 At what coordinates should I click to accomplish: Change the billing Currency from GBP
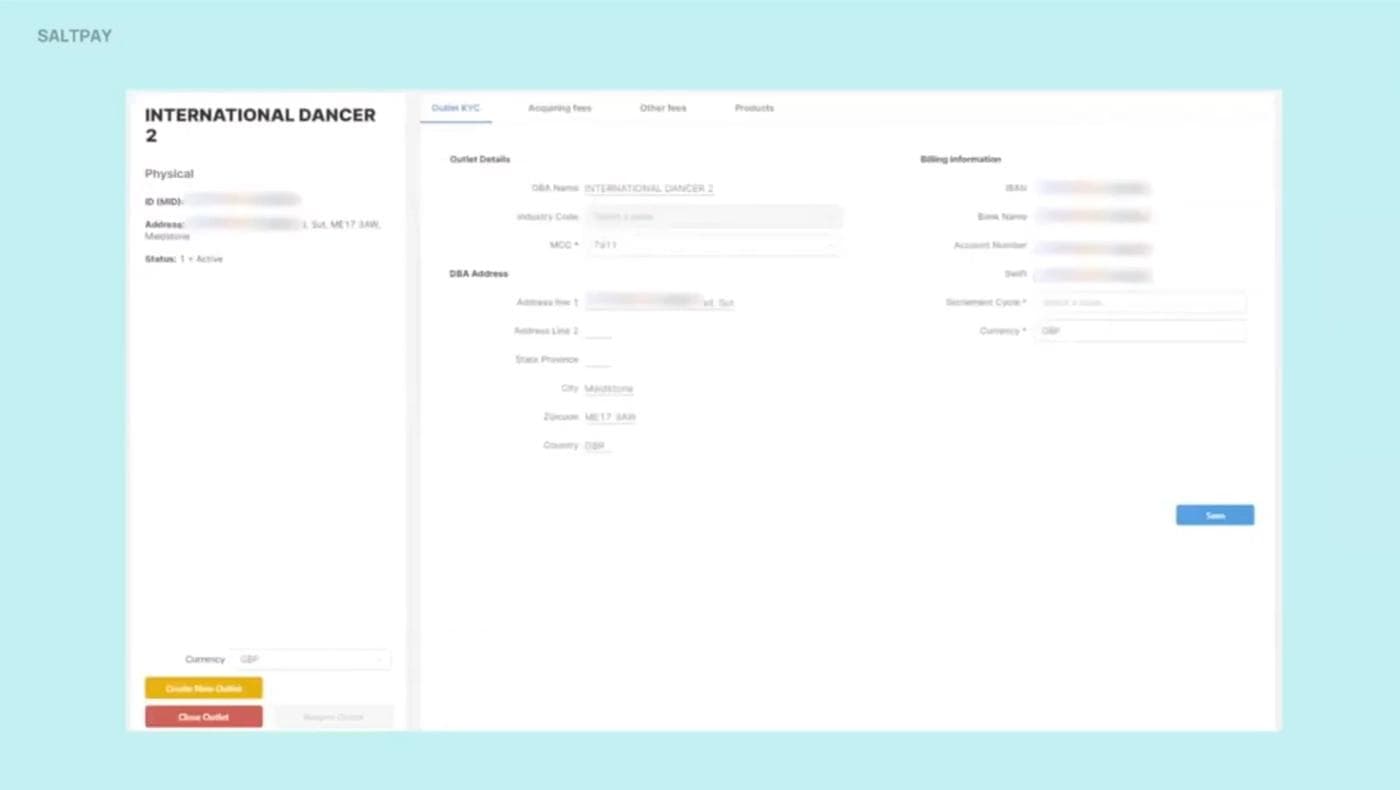[1139, 330]
